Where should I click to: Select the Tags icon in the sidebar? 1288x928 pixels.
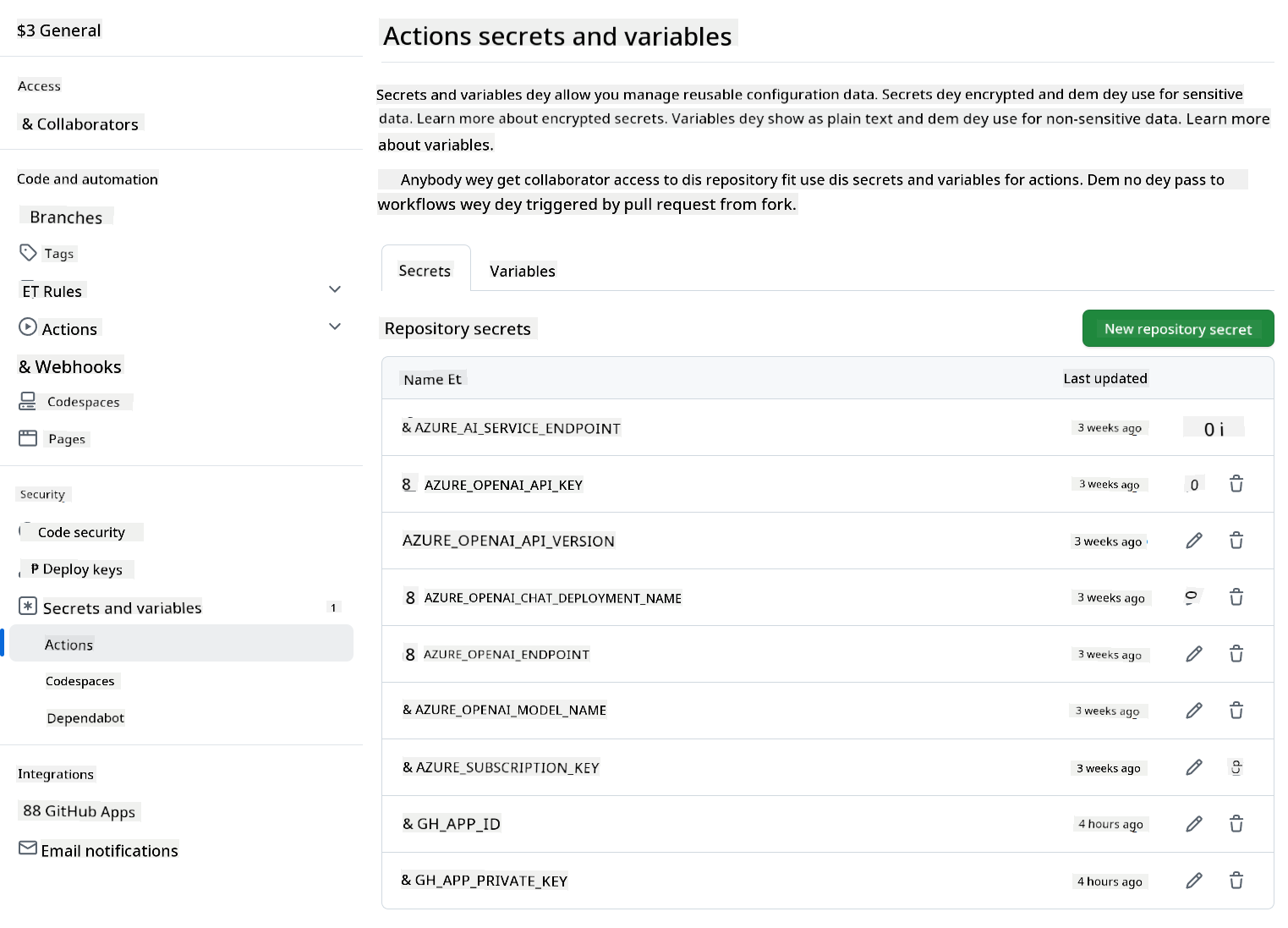26,252
